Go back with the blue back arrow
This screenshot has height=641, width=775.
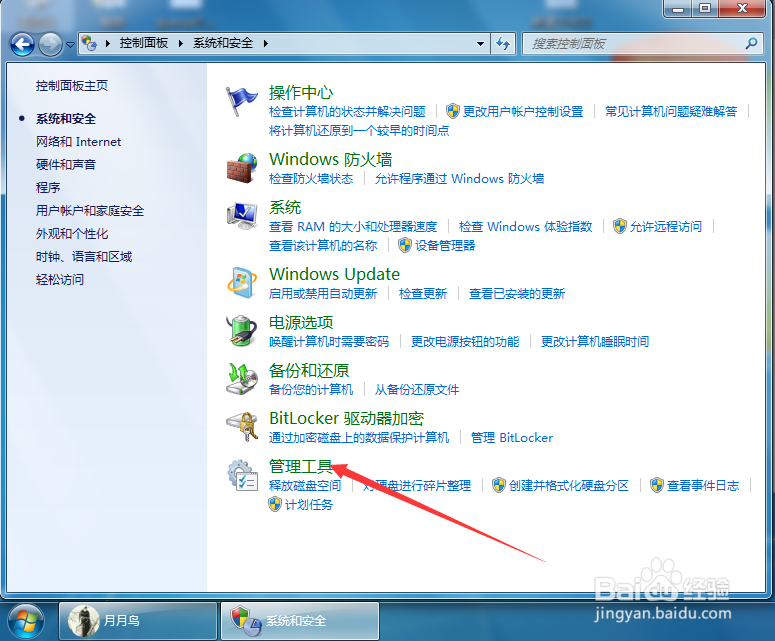click(x=22, y=44)
